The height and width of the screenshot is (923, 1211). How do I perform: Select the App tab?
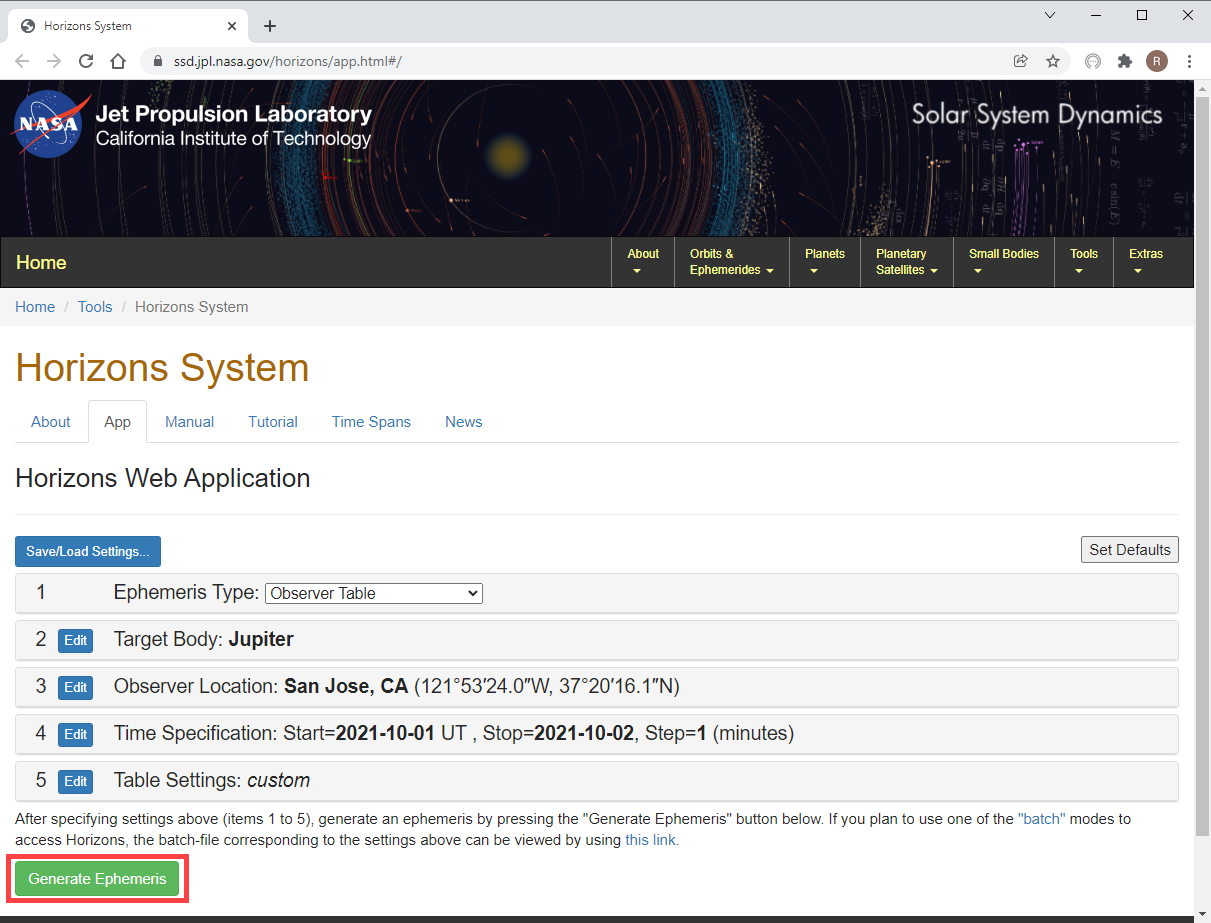[x=118, y=422]
